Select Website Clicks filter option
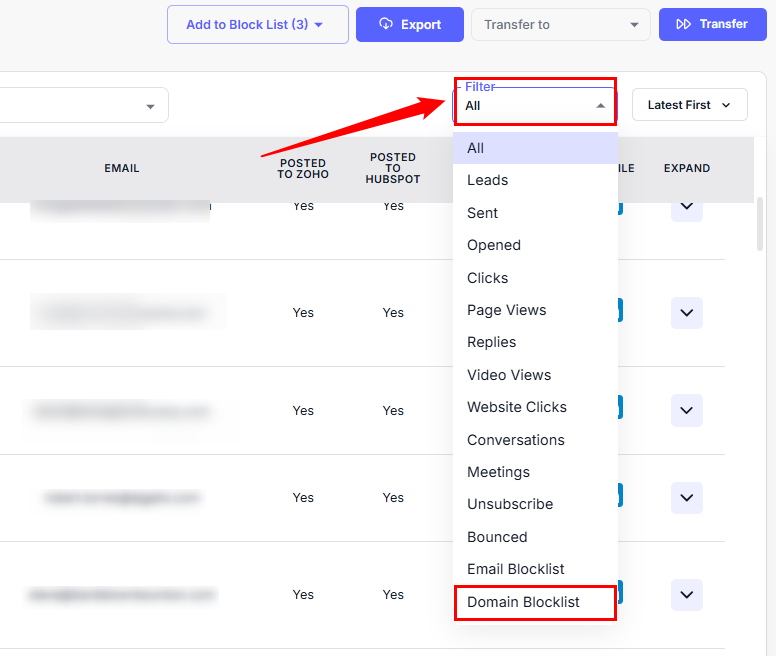Image resolution: width=776 pixels, height=656 pixels. [x=517, y=407]
